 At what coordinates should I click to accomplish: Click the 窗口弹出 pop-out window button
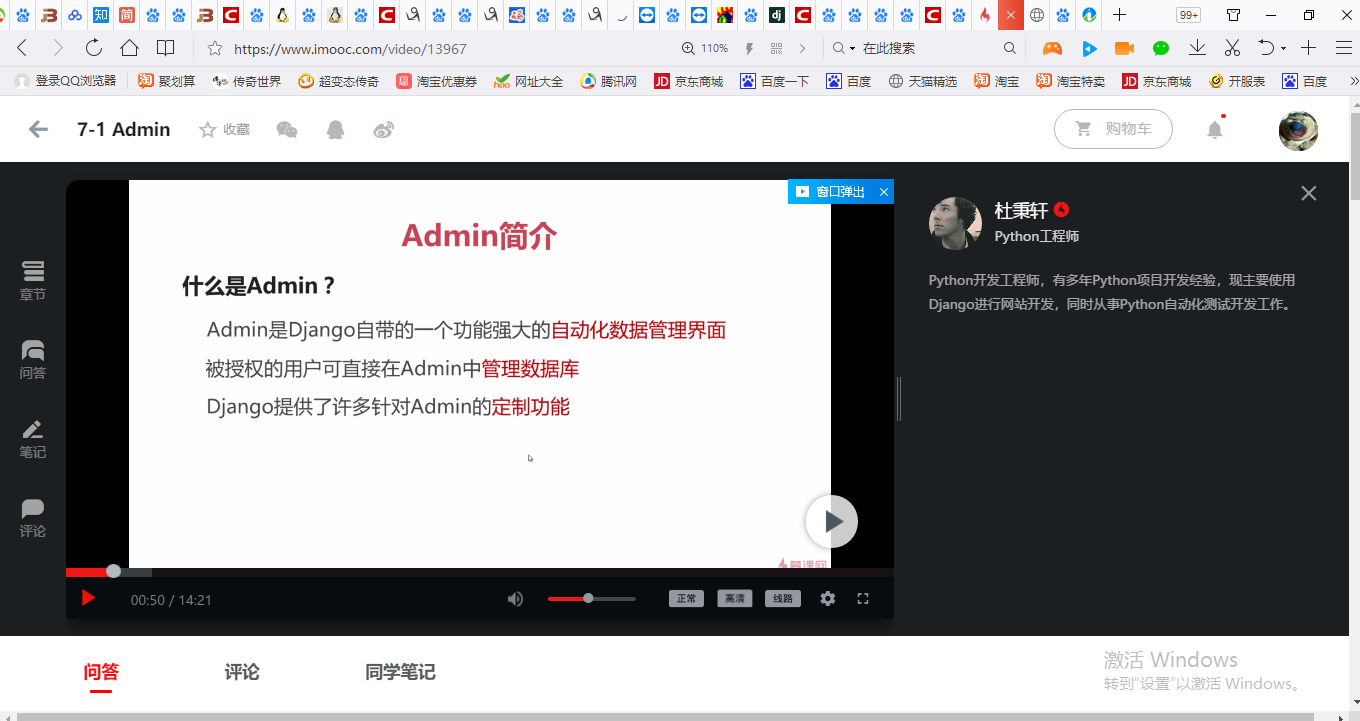(x=830, y=192)
